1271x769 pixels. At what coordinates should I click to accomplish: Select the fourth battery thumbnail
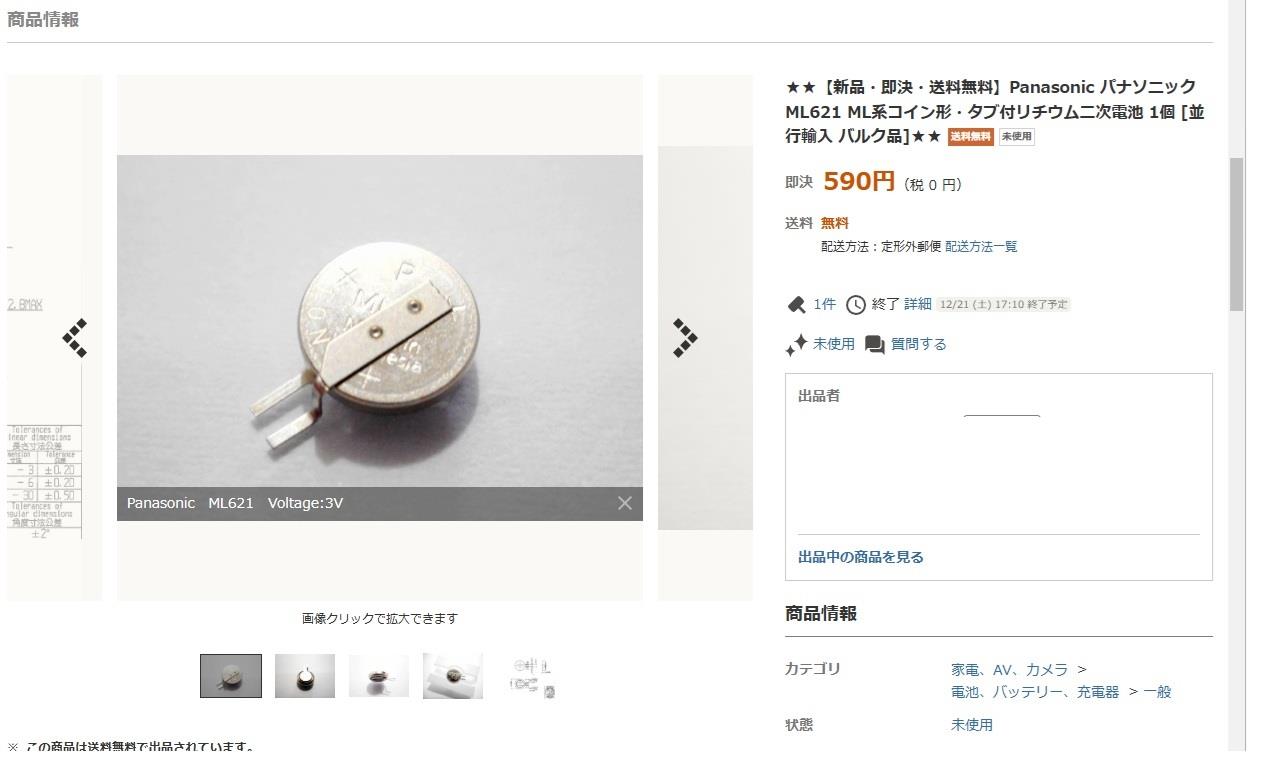[453, 676]
